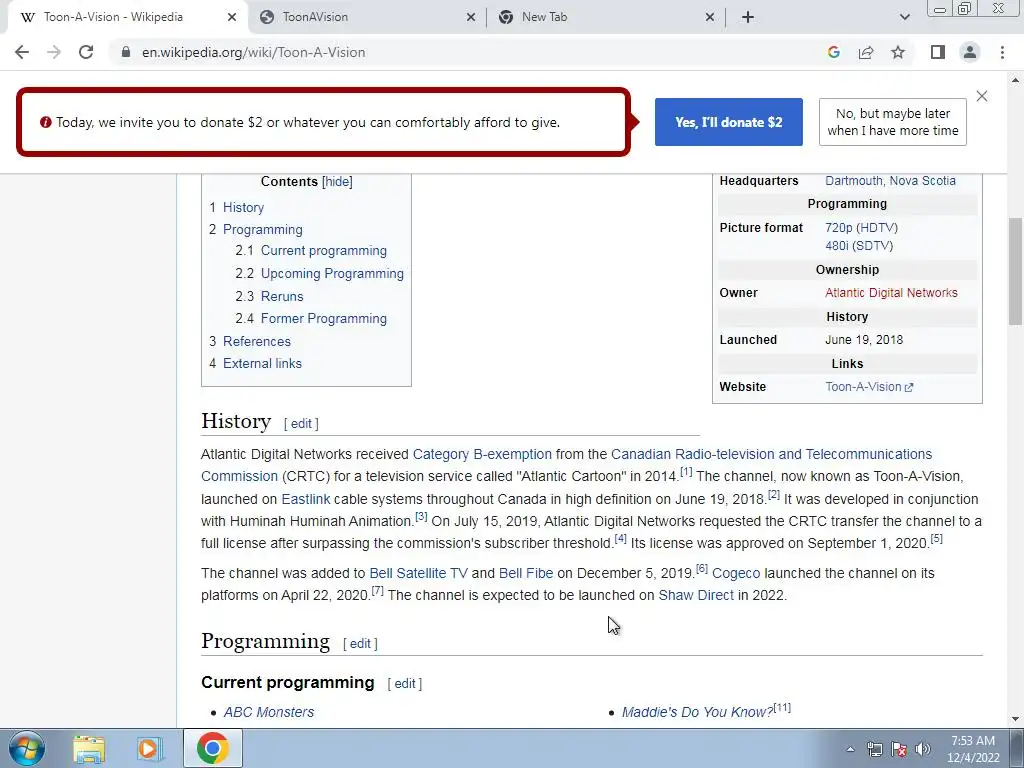Viewport: 1024px width, 768px height.
Task: Open Windows Explorer from taskbar
Action: (89, 749)
